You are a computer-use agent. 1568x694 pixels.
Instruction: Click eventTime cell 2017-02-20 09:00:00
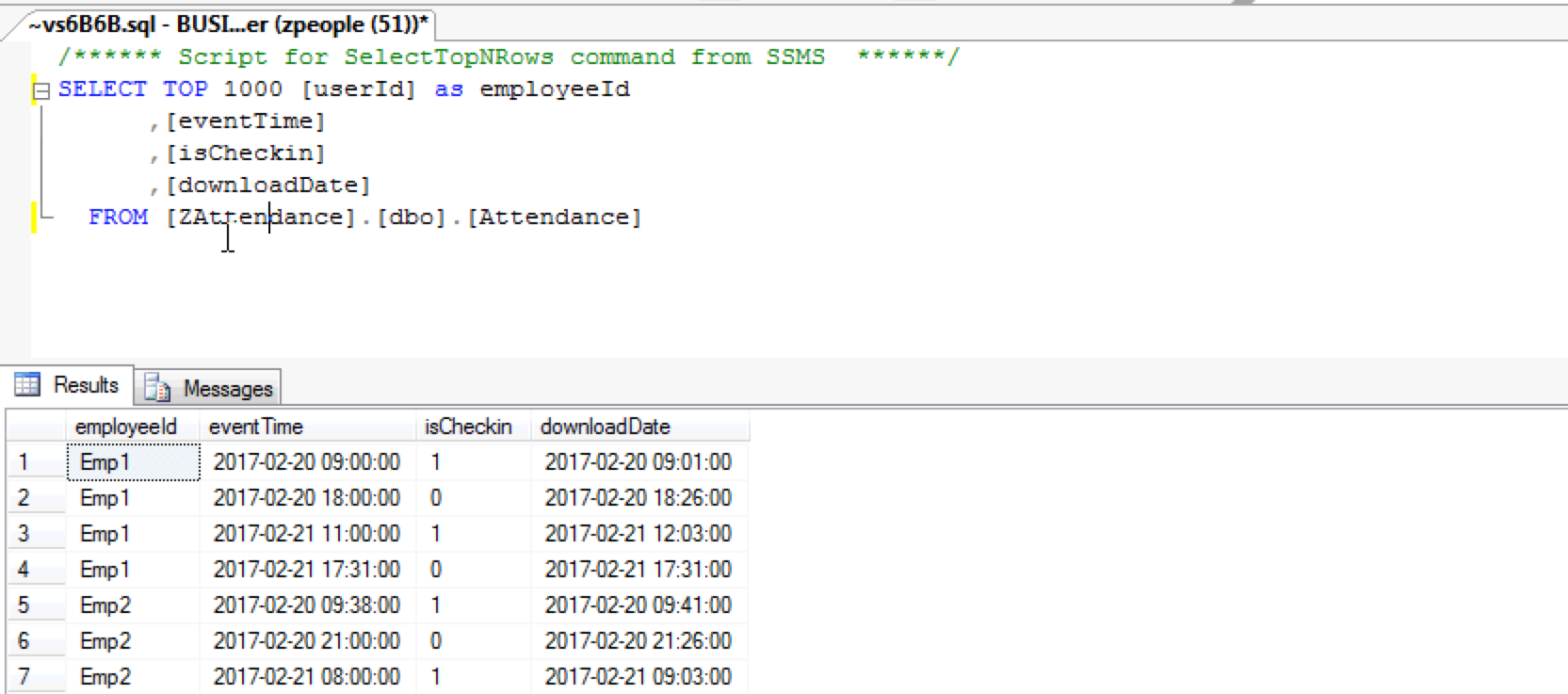pyautogui.click(x=308, y=462)
